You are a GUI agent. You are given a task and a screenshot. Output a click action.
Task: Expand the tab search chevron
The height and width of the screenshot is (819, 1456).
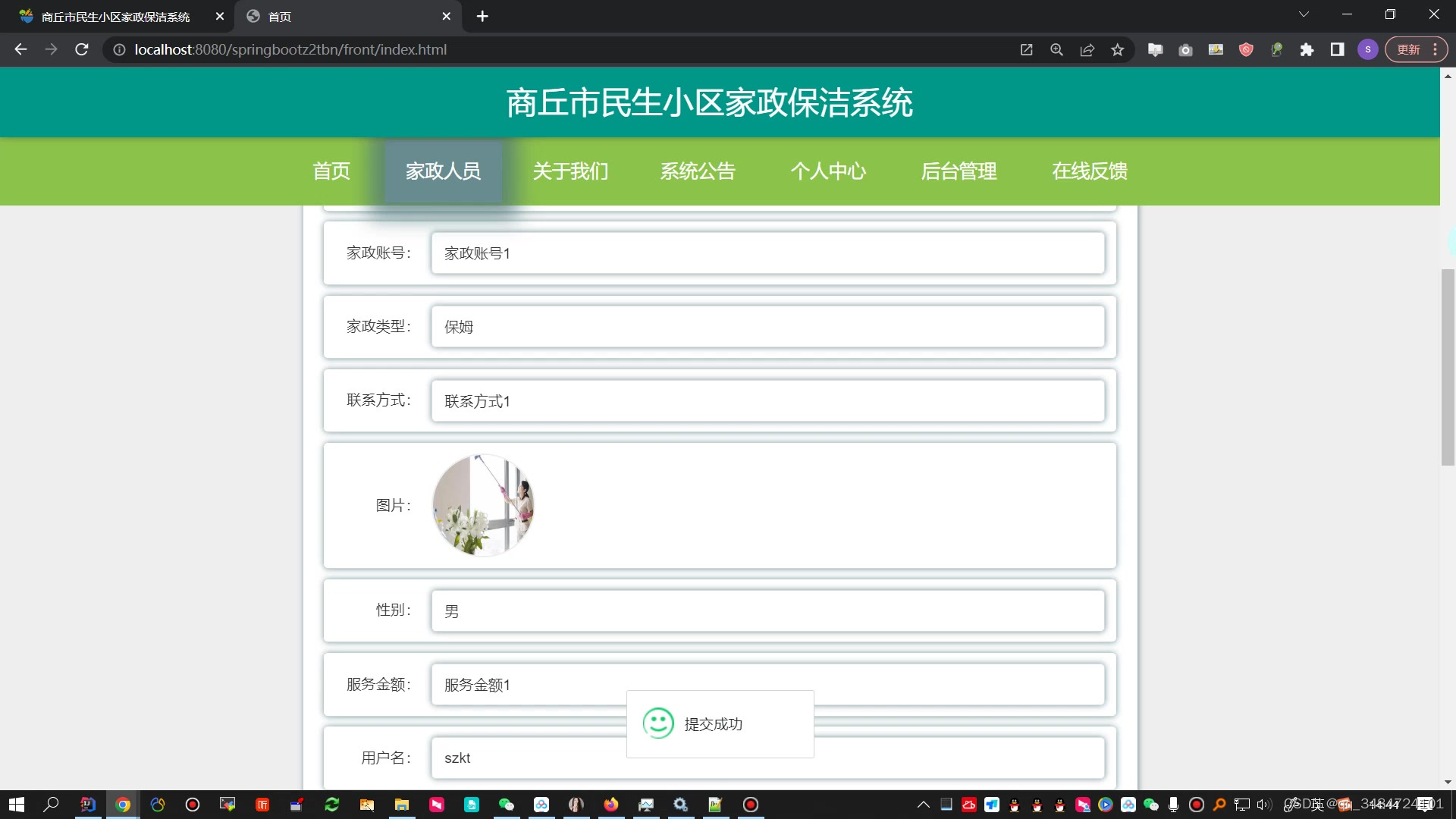(x=1304, y=14)
